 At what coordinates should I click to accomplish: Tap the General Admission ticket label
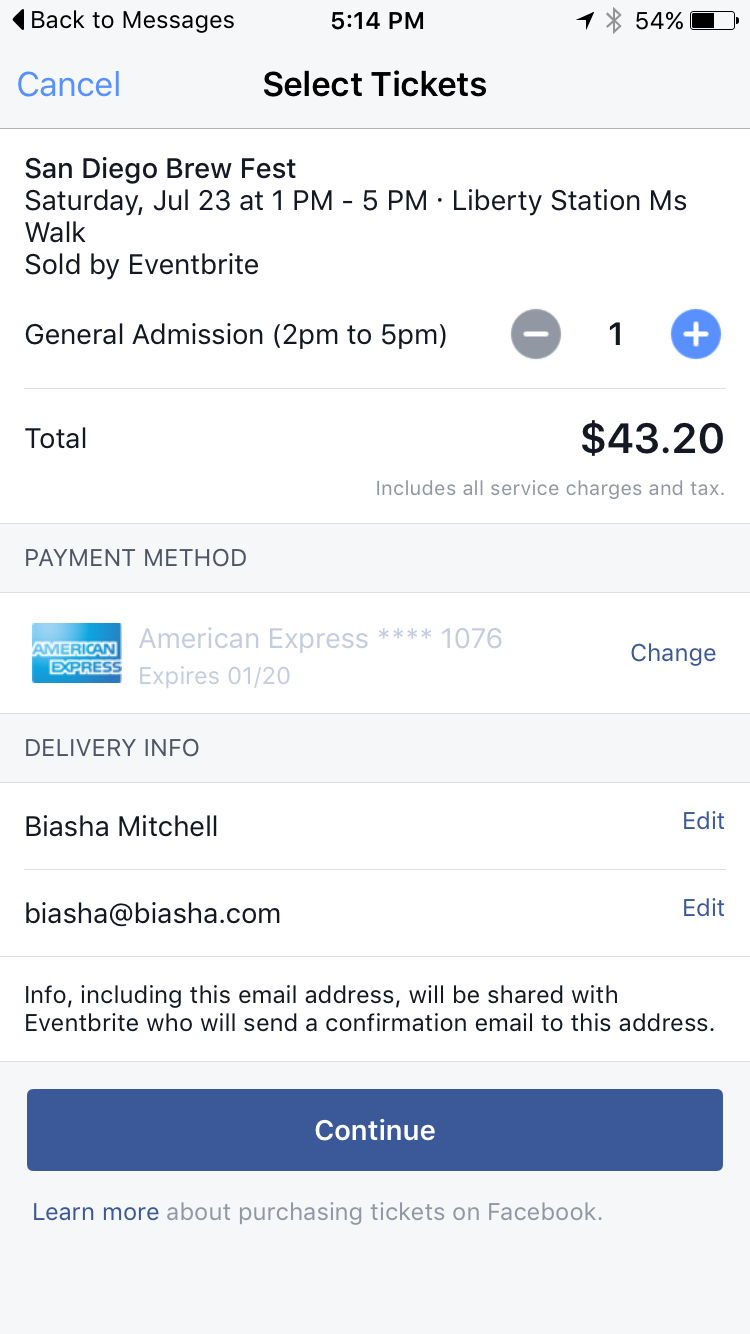click(x=235, y=334)
